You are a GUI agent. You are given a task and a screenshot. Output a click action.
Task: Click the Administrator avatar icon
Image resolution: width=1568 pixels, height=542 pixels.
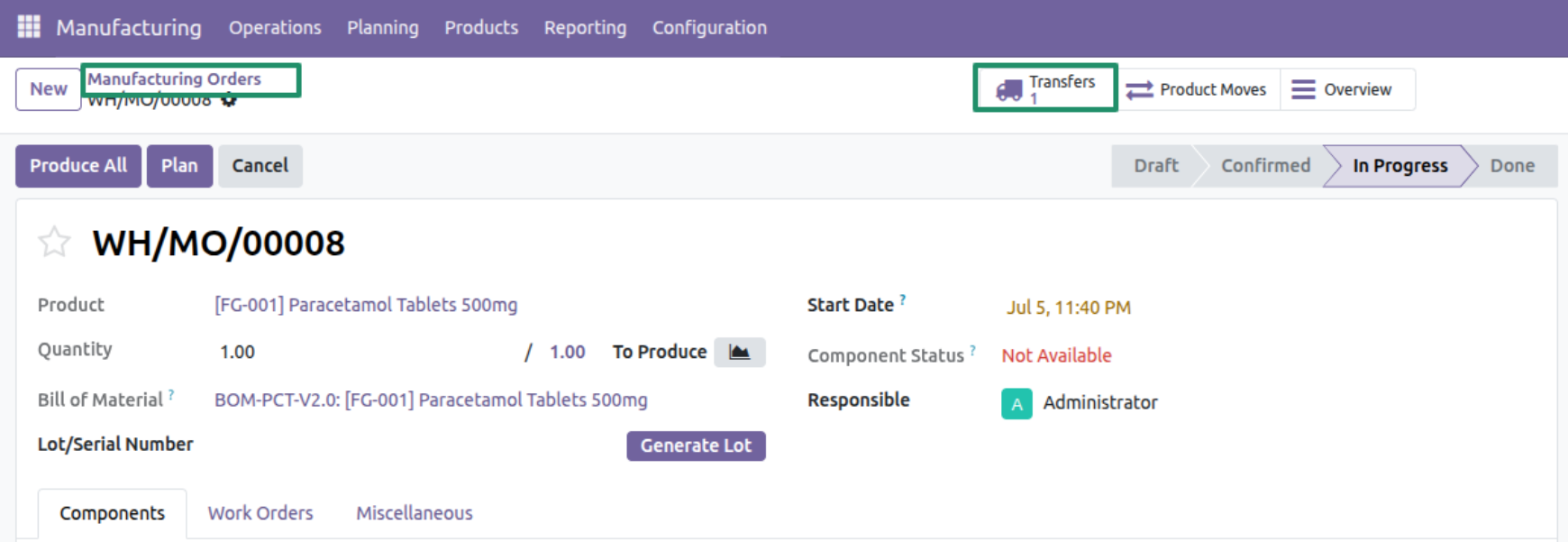pos(1016,403)
